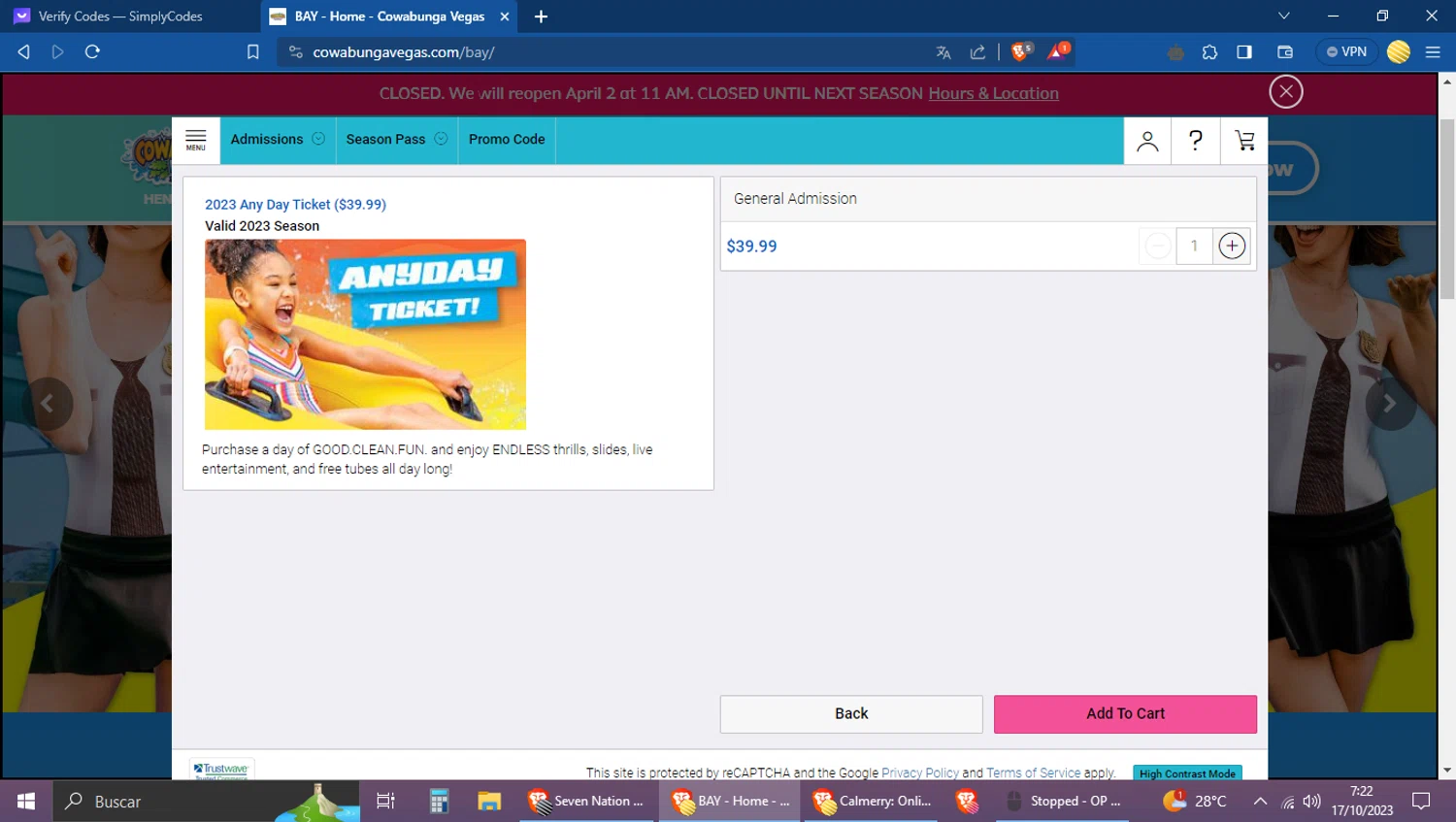Reload the page
1456x822 pixels.
click(x=92, y=51)
